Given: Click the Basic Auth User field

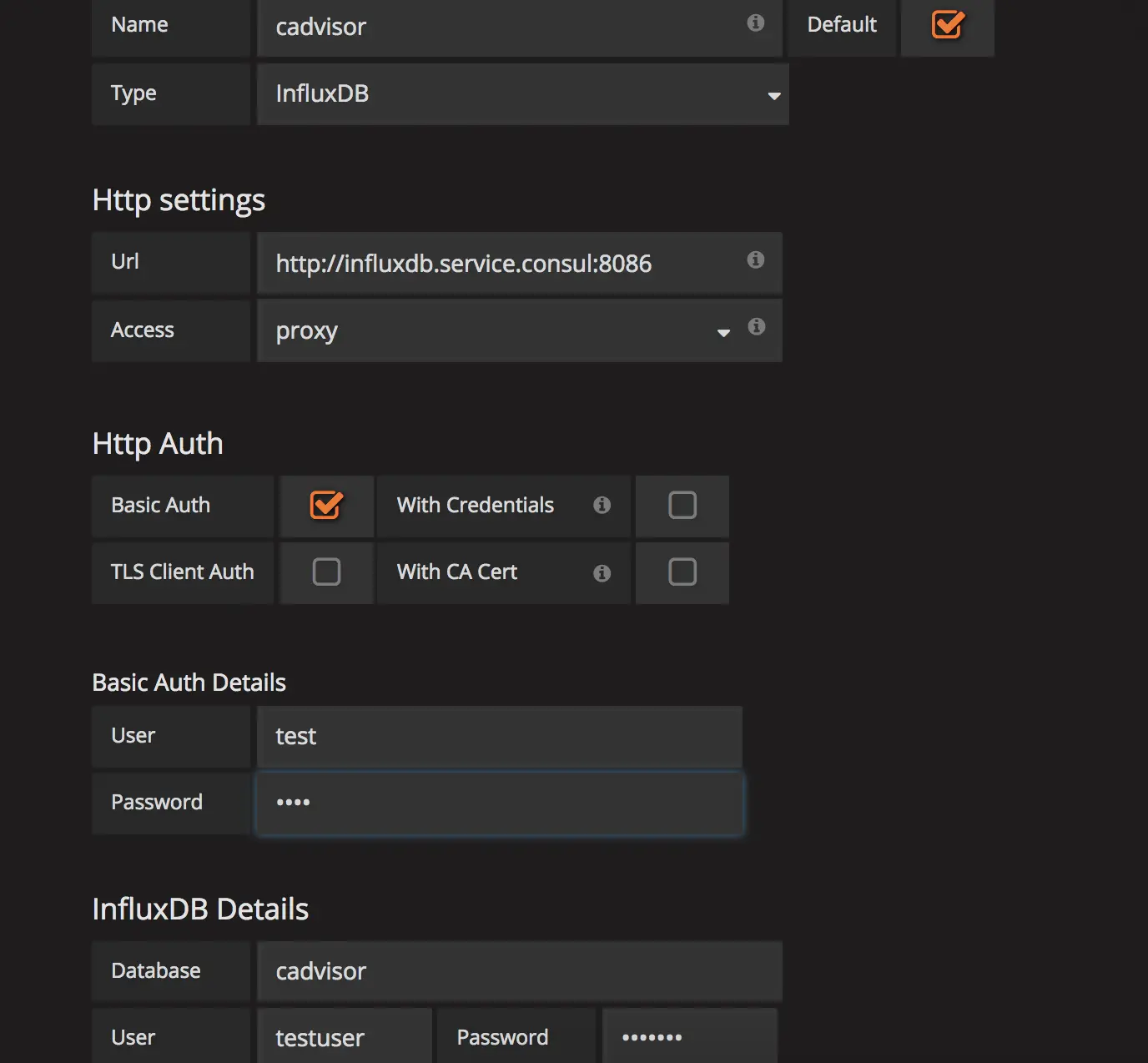Looking at the screenshot, I should click(499, 737).
